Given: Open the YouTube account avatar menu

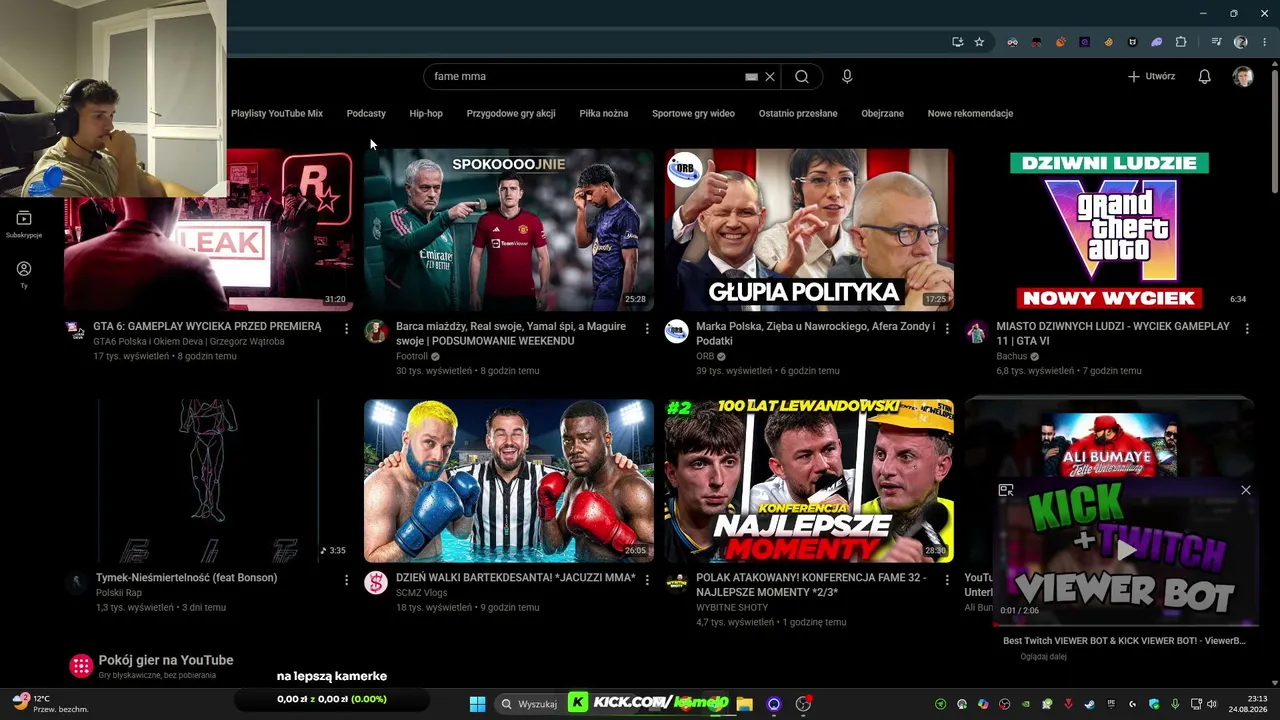Looking at the screenshot, I should (1243, 76).
